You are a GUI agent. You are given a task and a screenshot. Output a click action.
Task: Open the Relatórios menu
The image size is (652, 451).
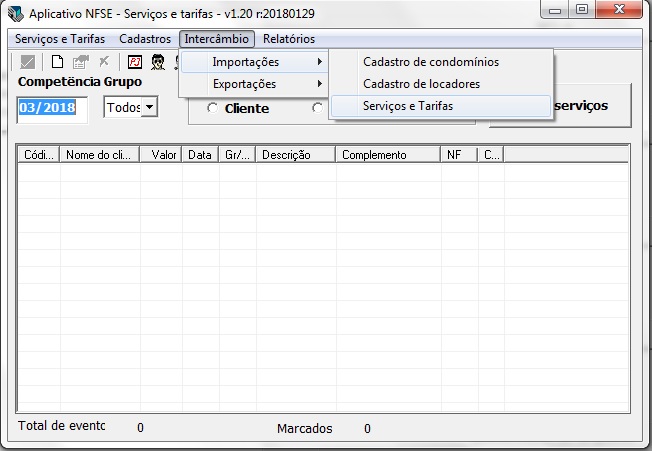tap(289, 39)
